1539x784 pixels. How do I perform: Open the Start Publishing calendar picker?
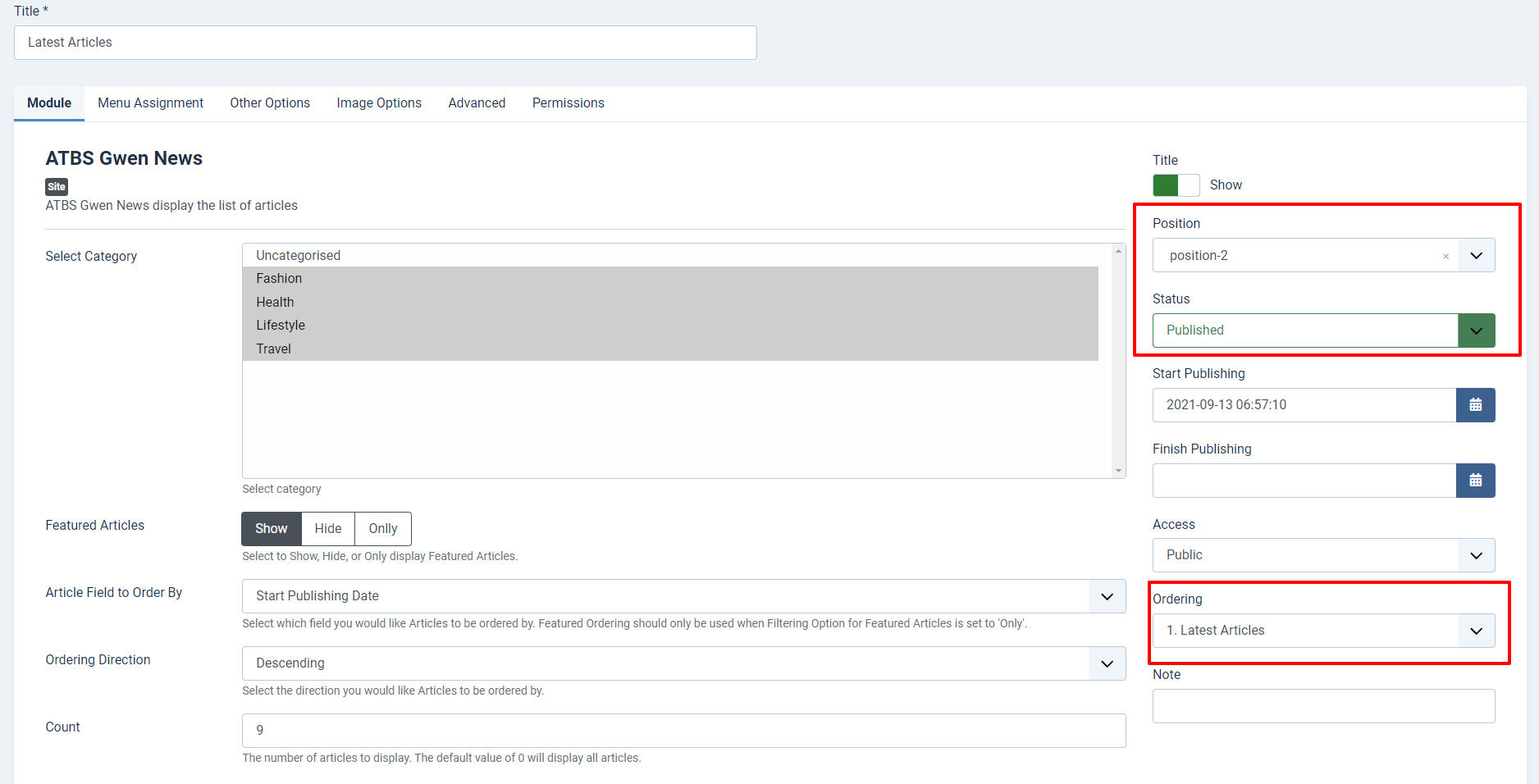1475,405
